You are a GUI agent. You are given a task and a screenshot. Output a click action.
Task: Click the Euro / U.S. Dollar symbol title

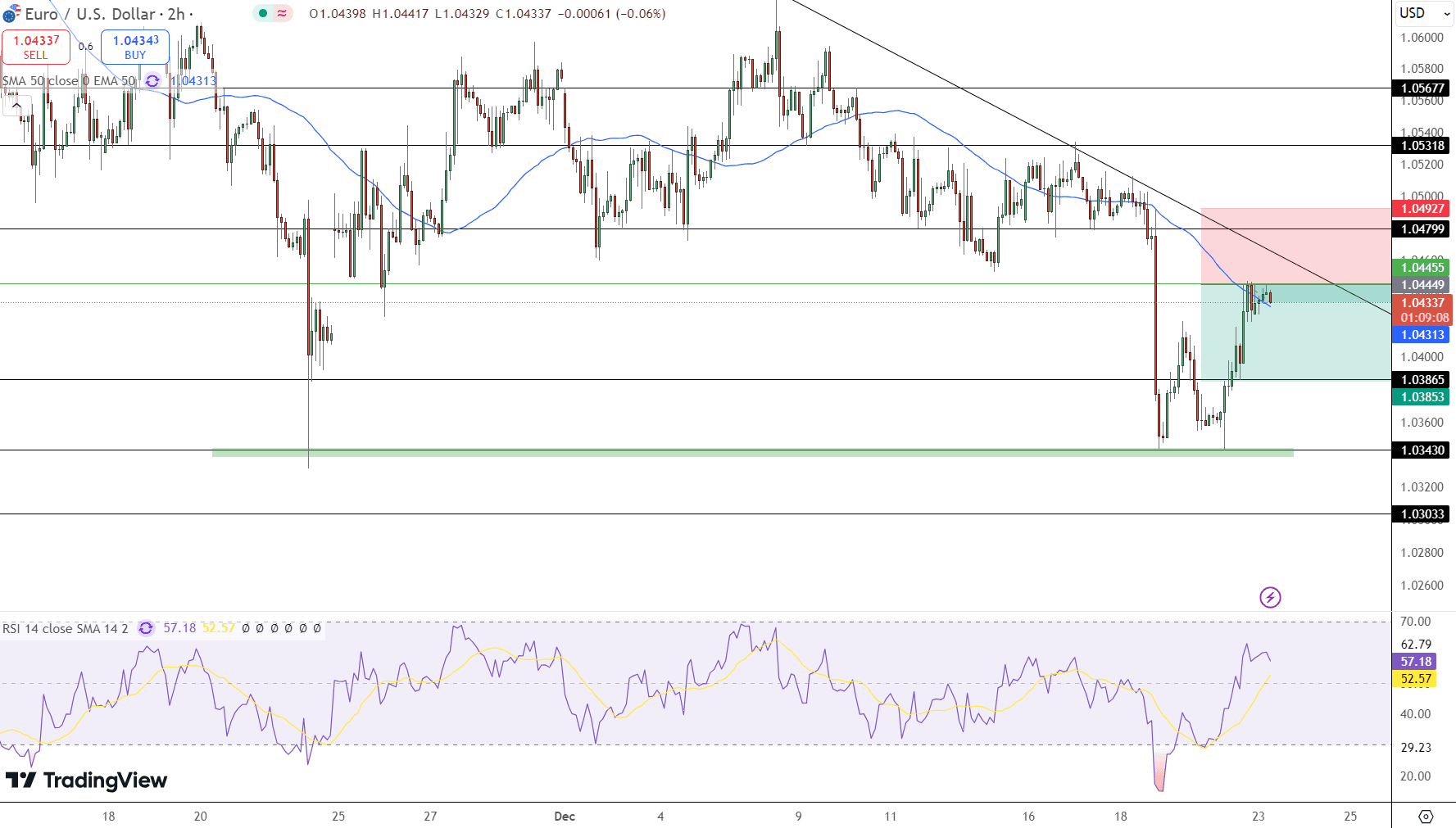[90, 14]
